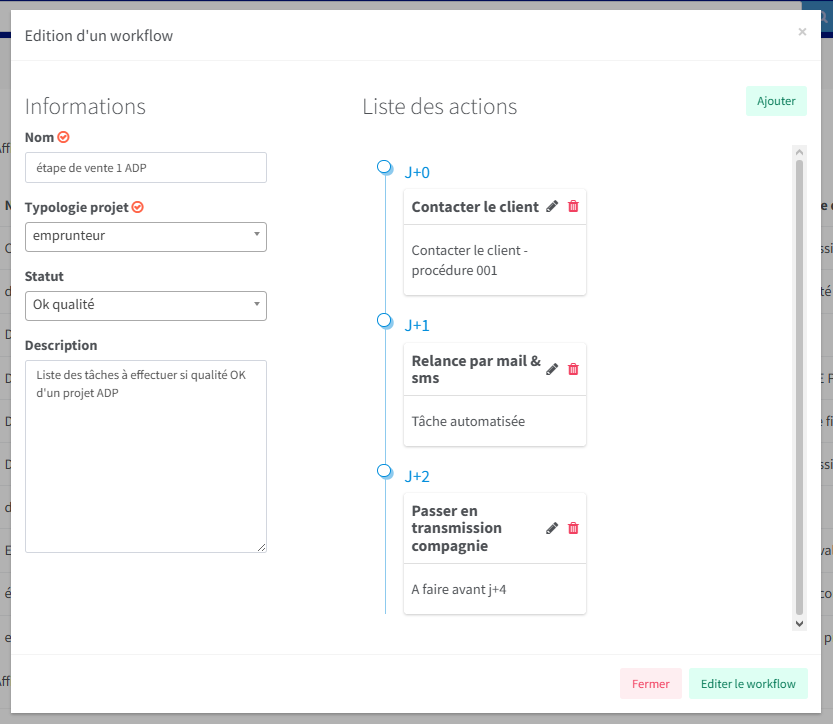Open the Statut dropdown showing Ok qualité
The image size is (833, 724).
[145, 305]
